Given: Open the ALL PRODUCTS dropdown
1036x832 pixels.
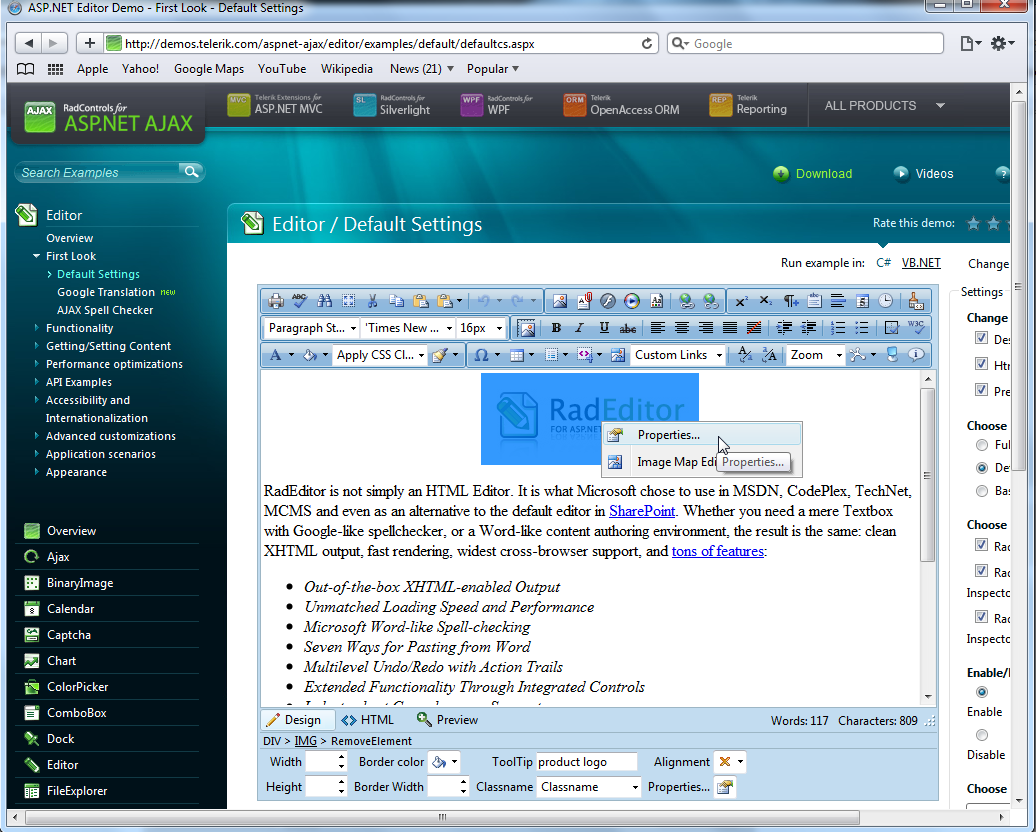Looking at the screenshot, I should click(x=884, y=106).
